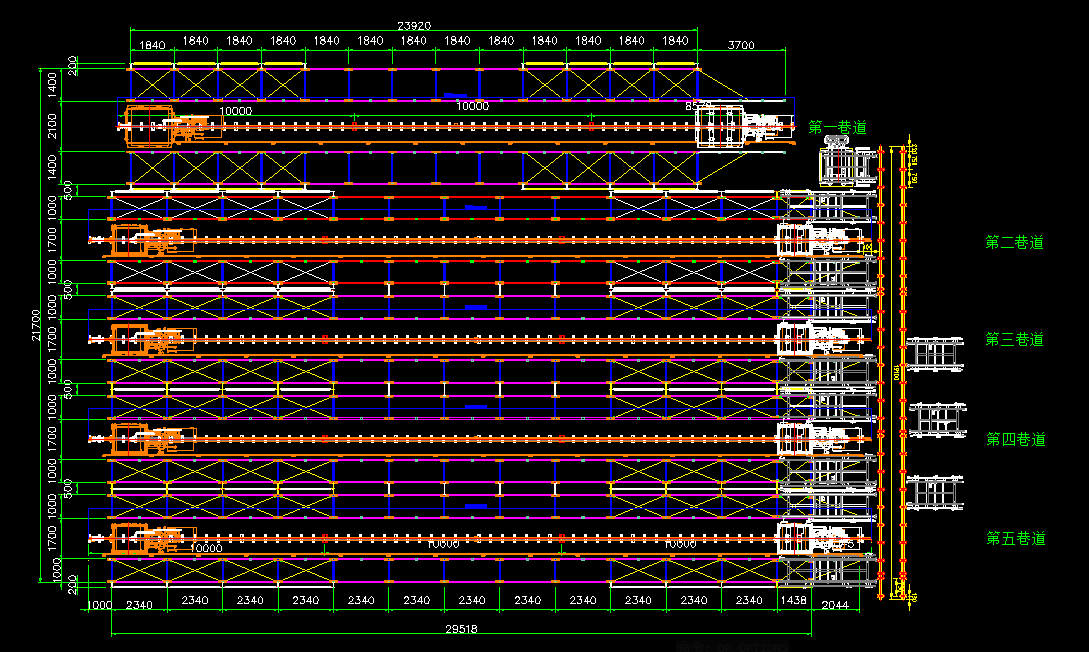Pick the lowest white conveyor module at right
Image resolution: width=1089 pixels, height=652 pixels.
click(936, 492)
